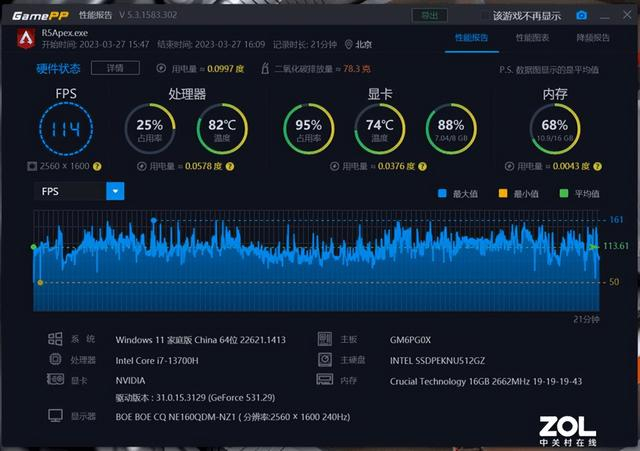Screen dimensions: 640x451
Task: Minimize the GamePP report window
Action: click(605, 16)
